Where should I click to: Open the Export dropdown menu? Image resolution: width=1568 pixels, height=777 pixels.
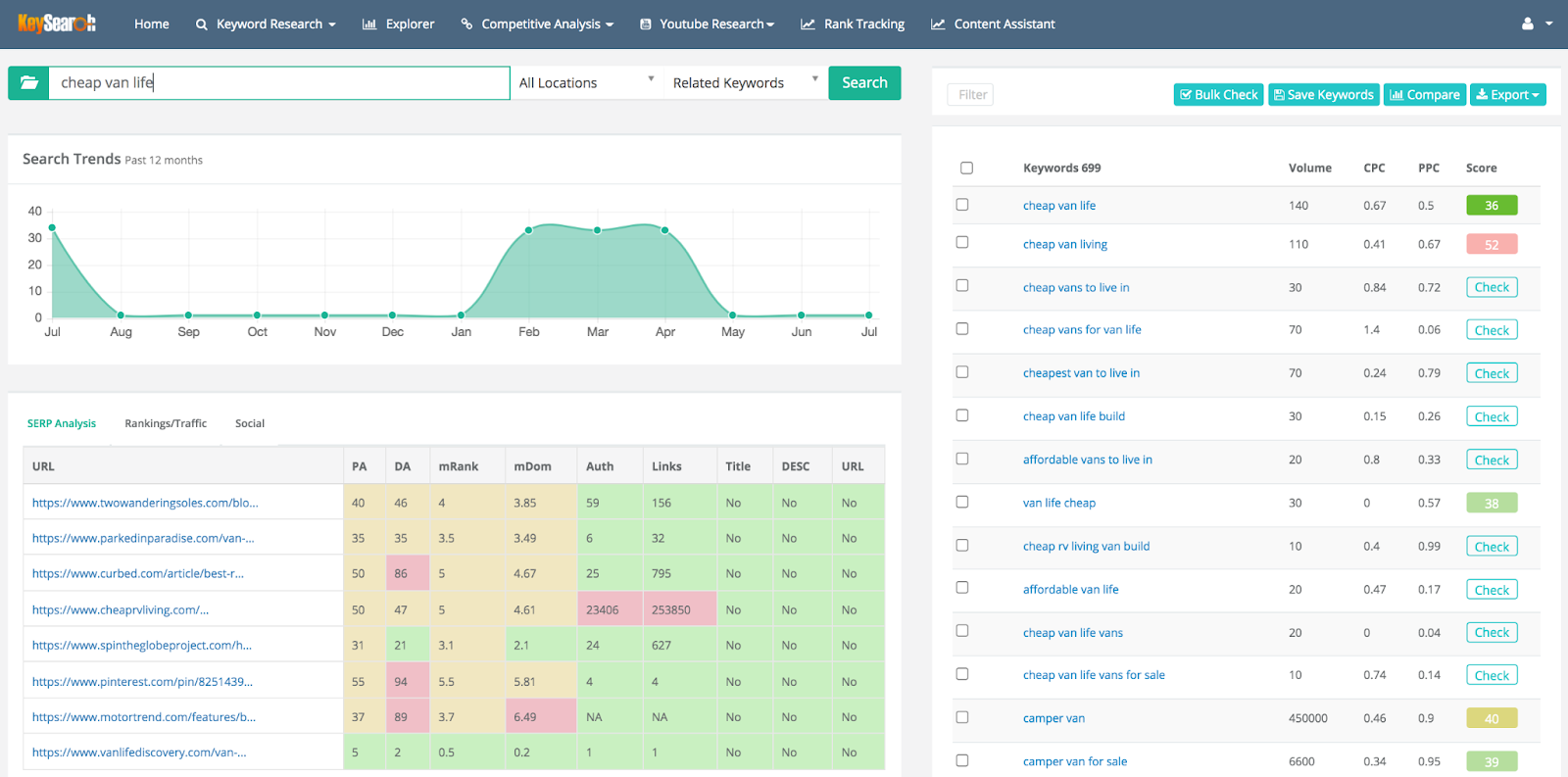click(x=1507, y=95)
